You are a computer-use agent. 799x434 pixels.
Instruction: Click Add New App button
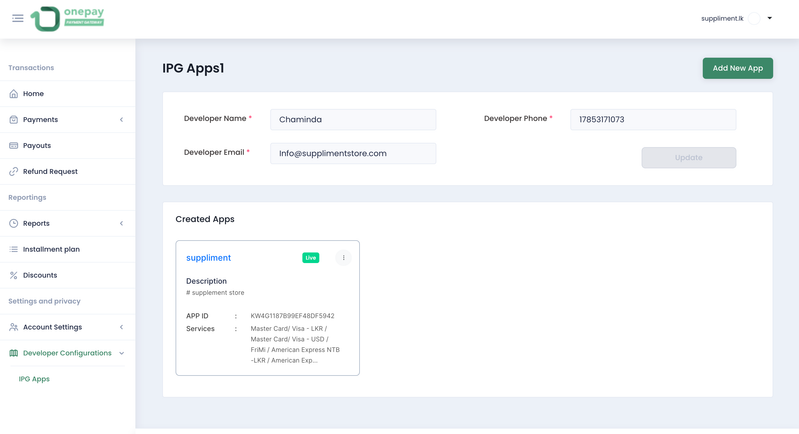[x=737, y=68]
